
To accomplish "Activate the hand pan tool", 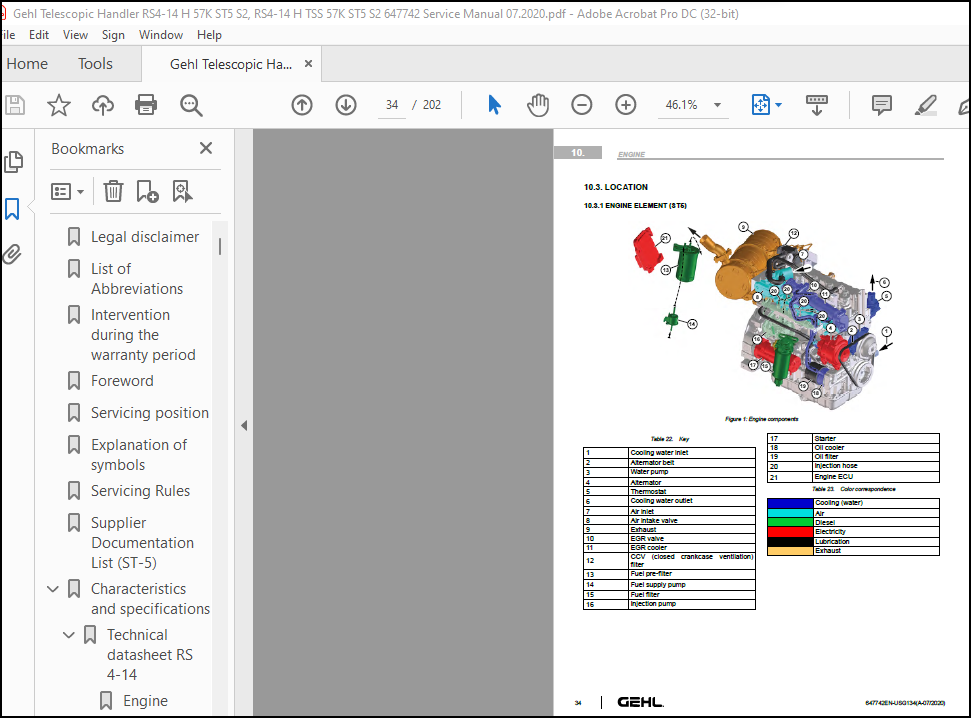I will 538,105.
